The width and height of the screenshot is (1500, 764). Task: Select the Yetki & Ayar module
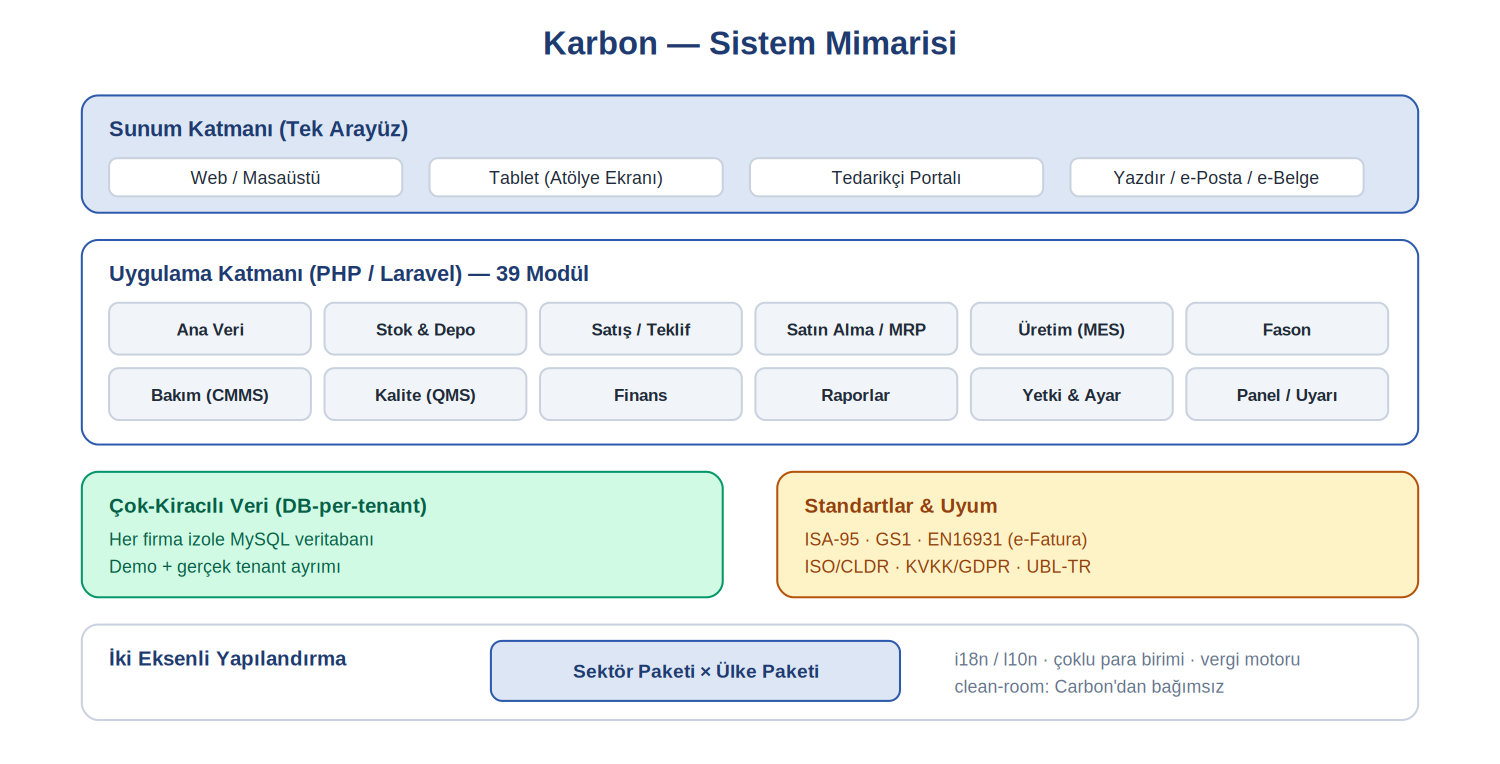[x=1072, y=395]
